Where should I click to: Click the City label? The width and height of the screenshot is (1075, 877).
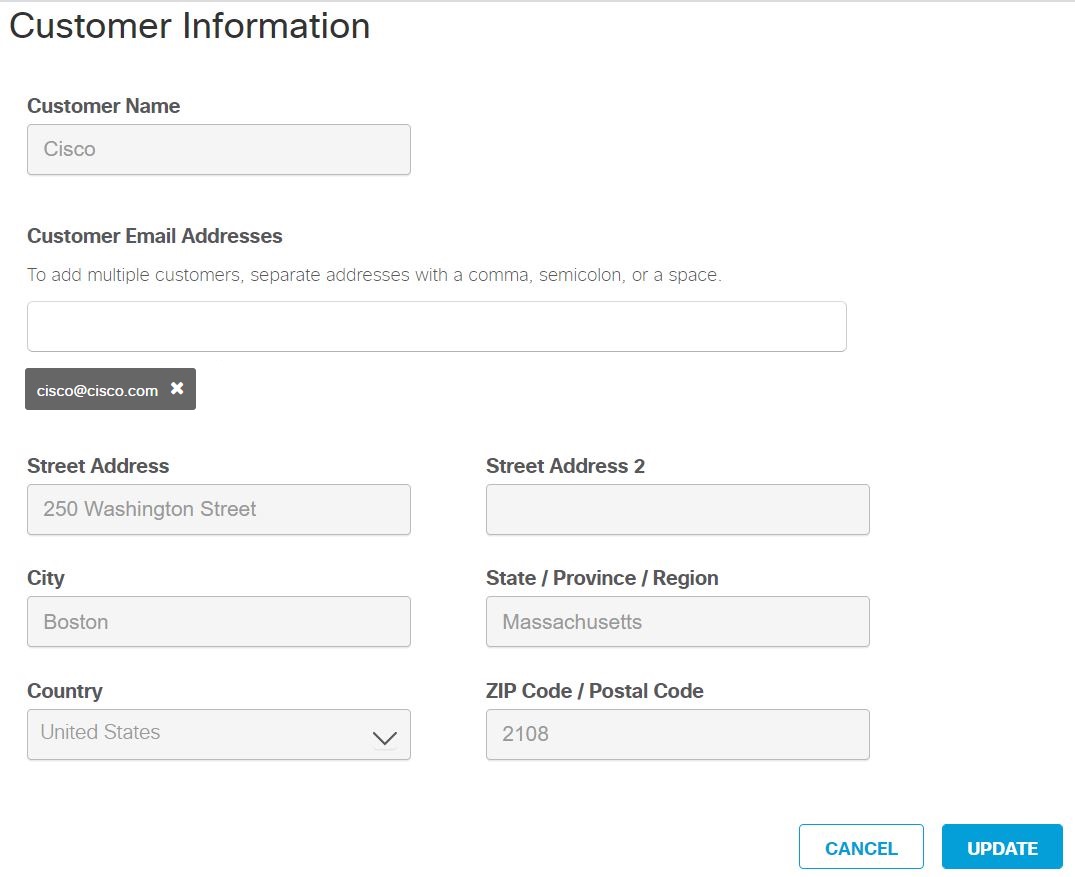46,578
